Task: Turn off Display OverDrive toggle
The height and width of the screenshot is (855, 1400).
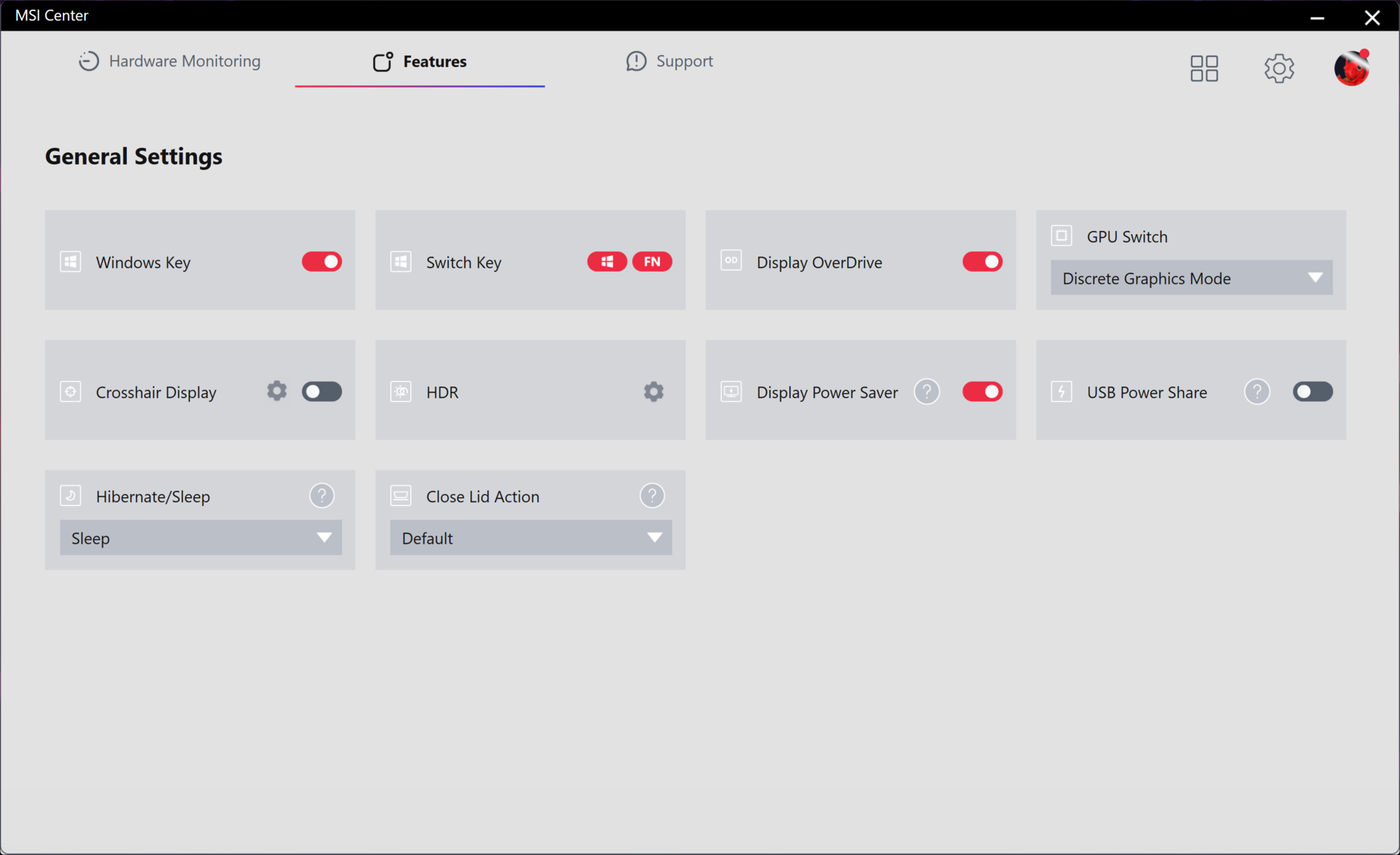Action: click(981, 262)
